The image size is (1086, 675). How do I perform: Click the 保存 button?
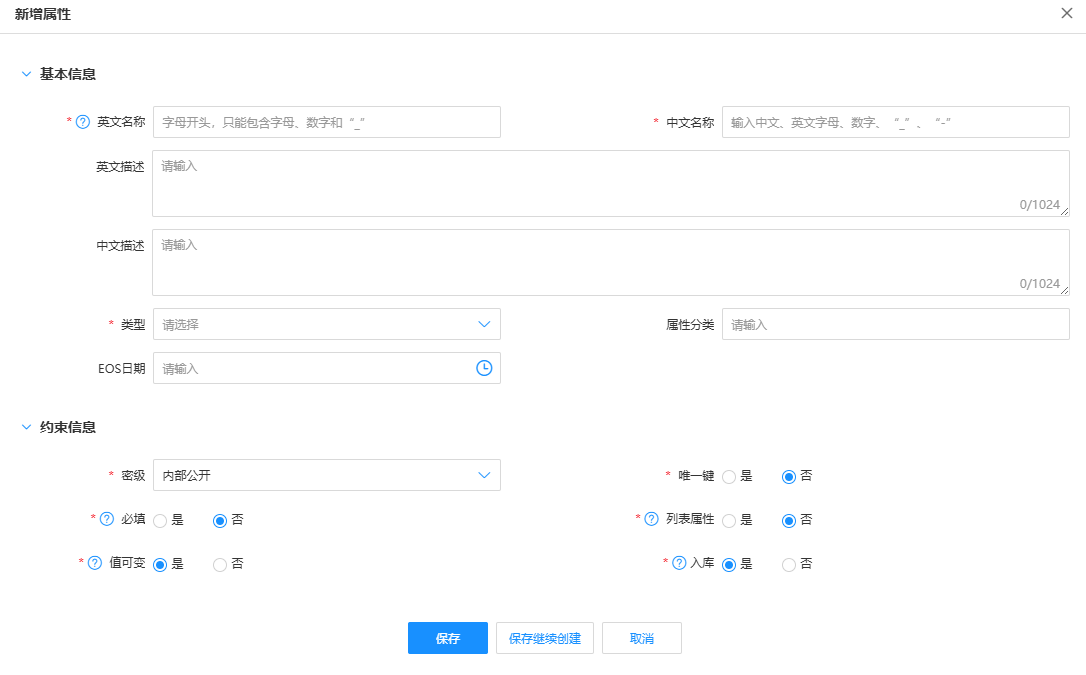(x=447, y=638)
